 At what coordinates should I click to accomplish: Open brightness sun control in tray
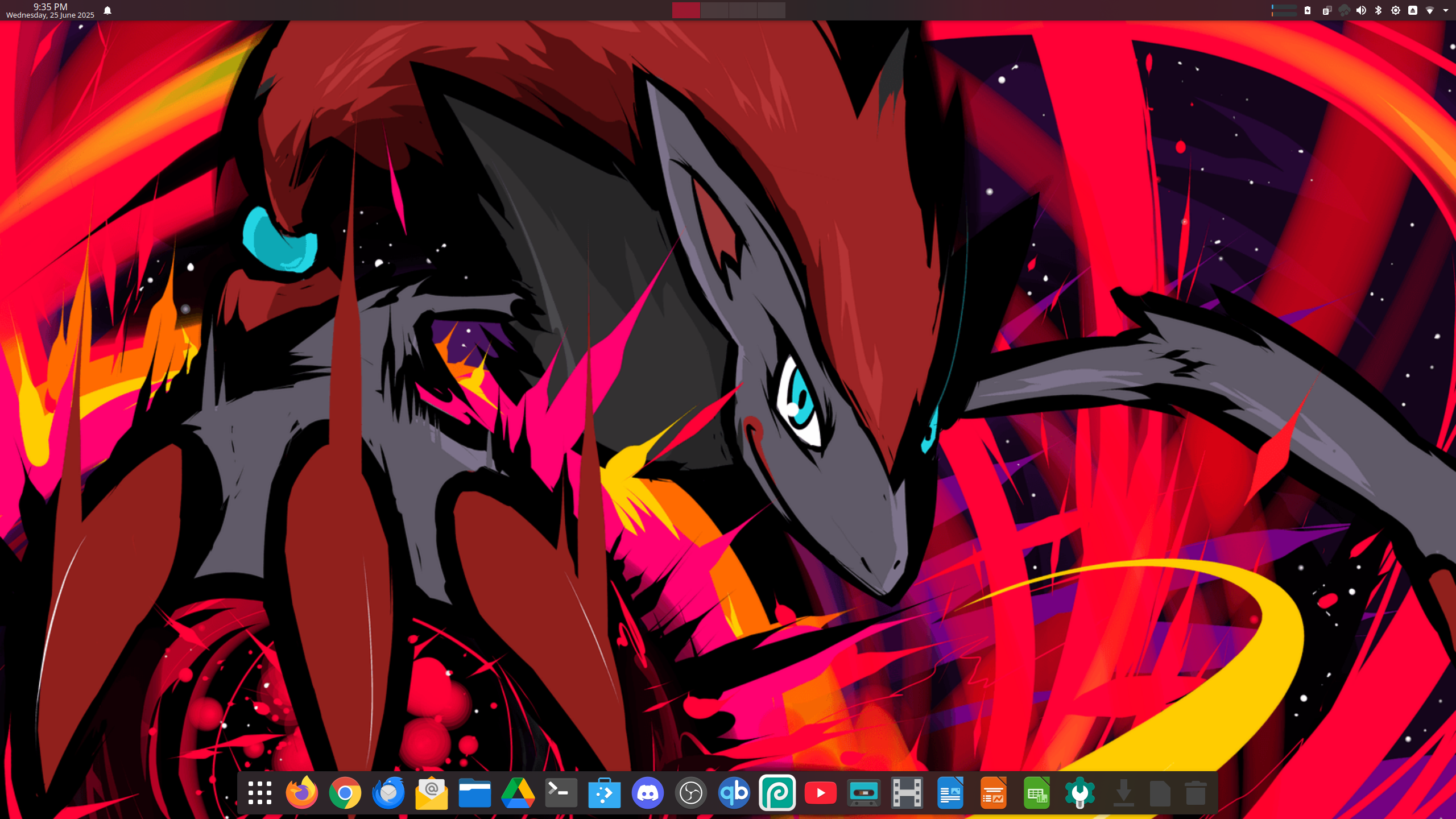click(1396, 10)
